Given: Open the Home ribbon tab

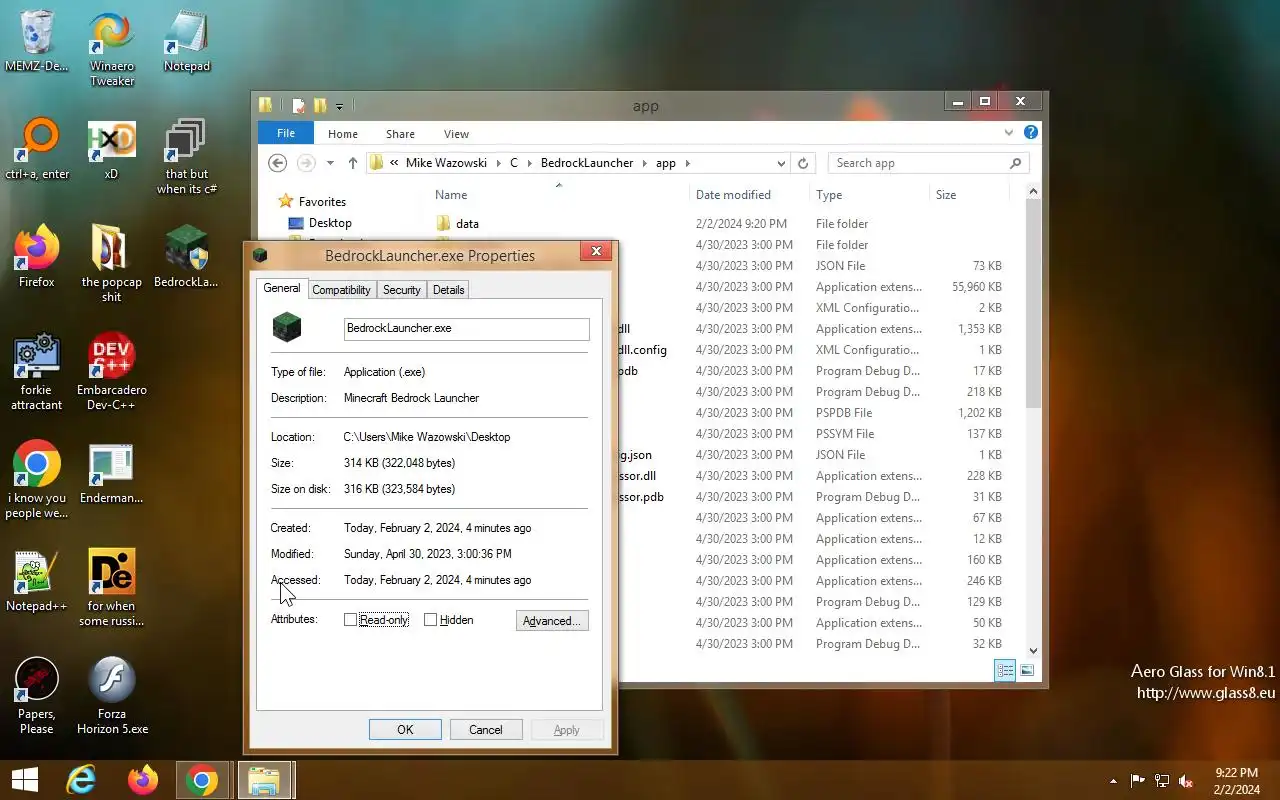Looking at the screenshot, I should (343, 134).
